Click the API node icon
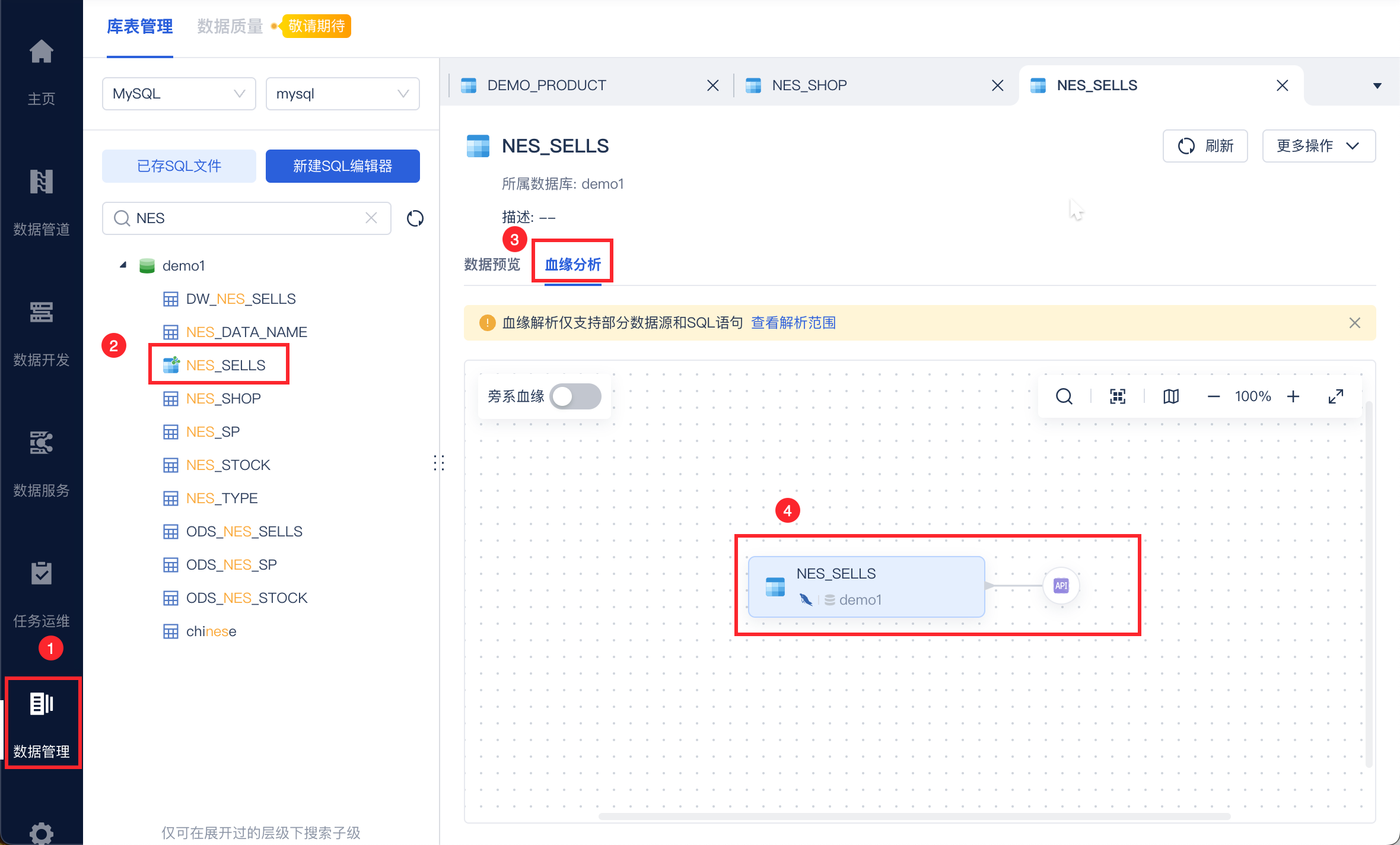Viewport: 1400px width, 845px height. [1061, 586]
